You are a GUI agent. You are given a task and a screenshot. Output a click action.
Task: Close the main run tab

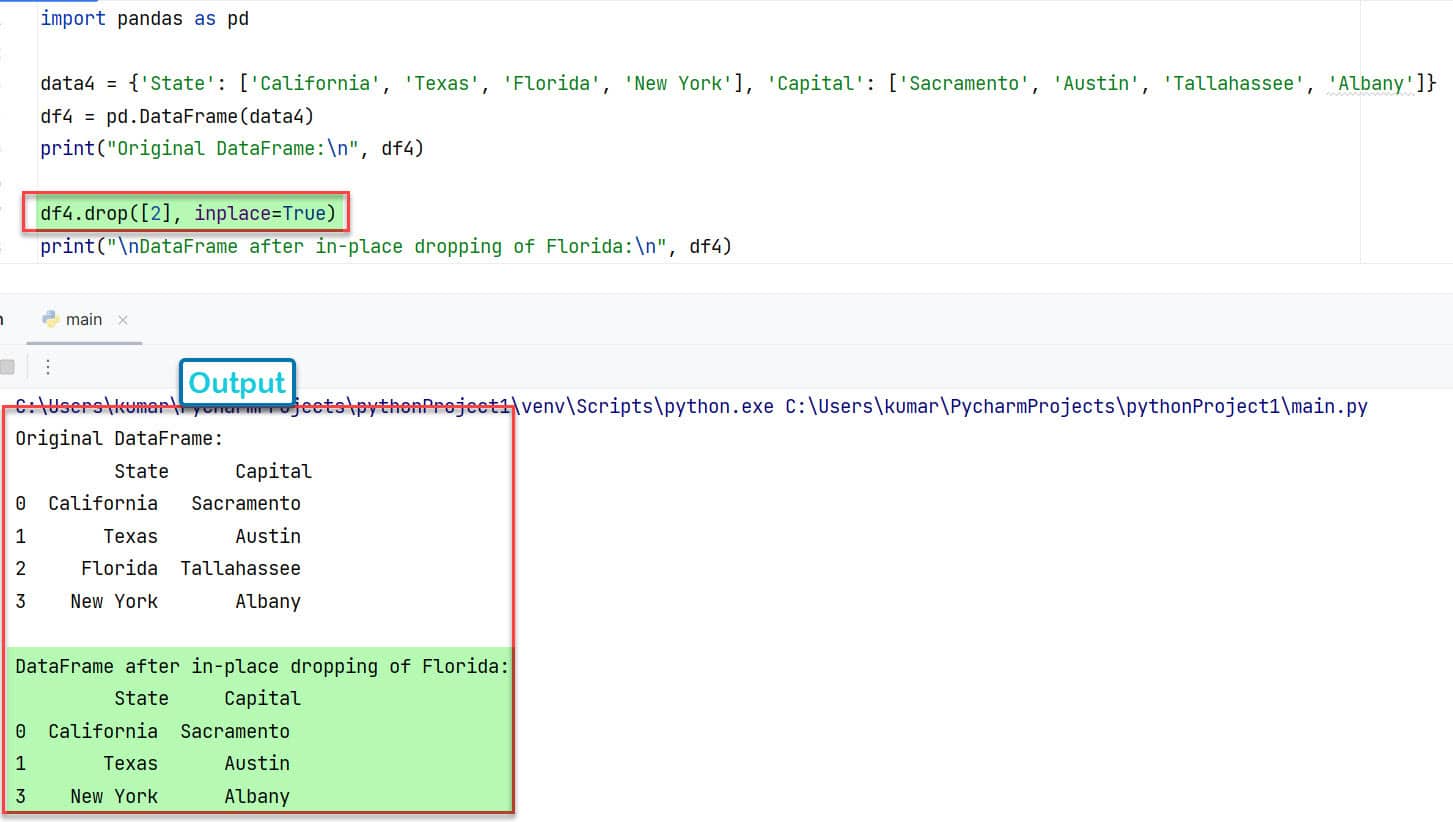[122, 320]
